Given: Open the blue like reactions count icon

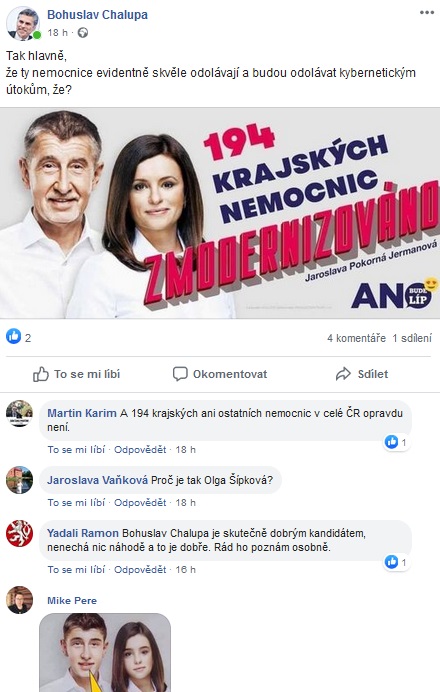Looking at the screenshot, I should (x=13, y=337).
